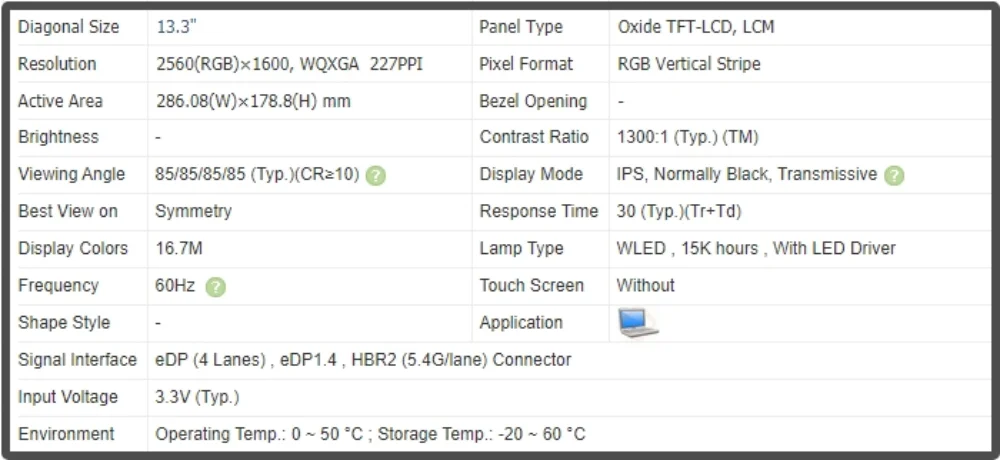
Task: Click the Frequency row label
Action: point(58,285)
